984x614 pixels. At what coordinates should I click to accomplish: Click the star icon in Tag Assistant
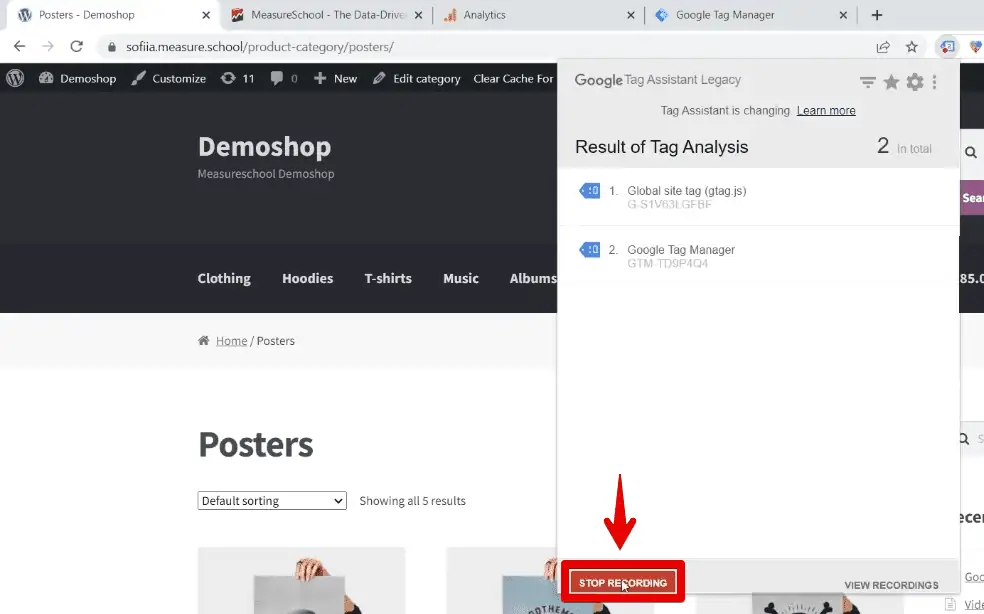coord(891,82)
